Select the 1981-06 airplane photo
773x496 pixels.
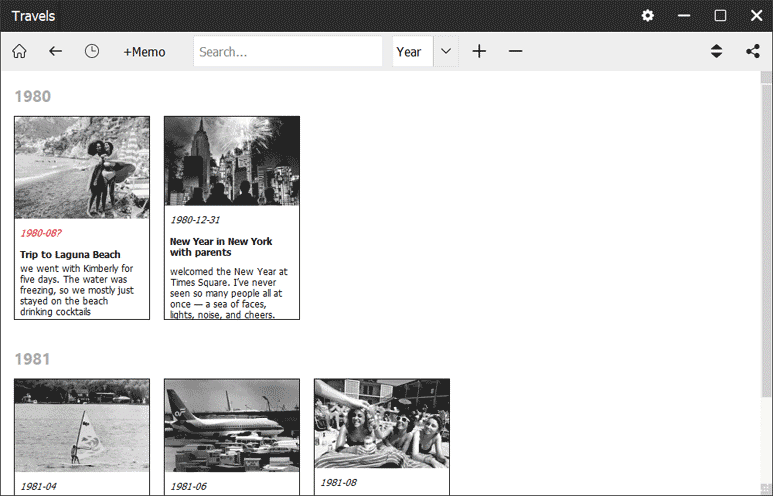(232, 424)
